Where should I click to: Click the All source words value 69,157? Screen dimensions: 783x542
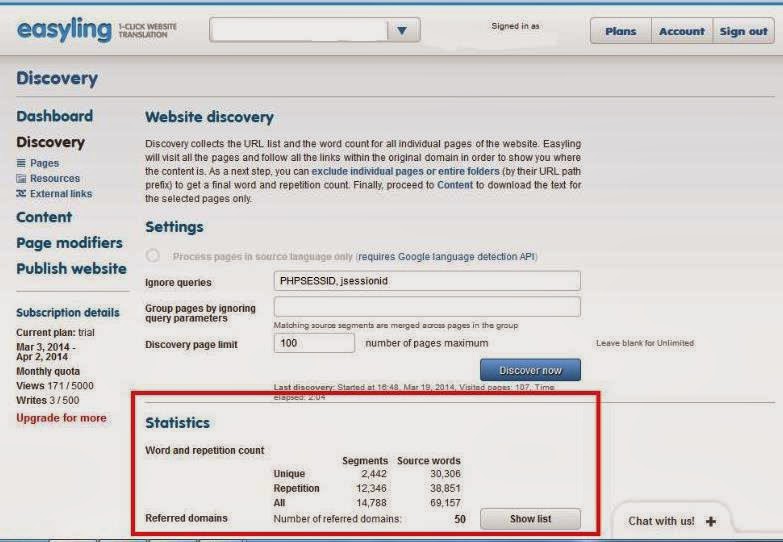pos(445,503)
